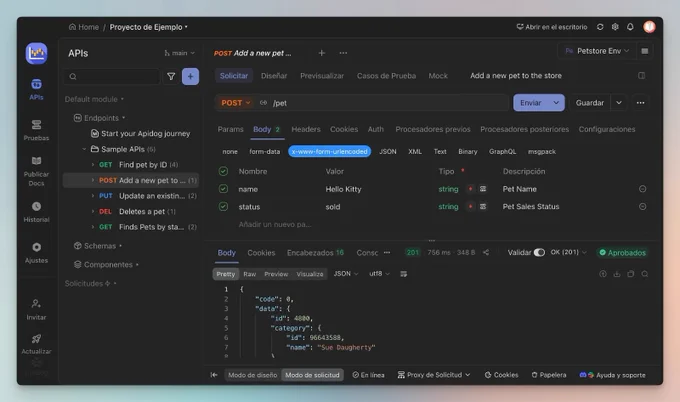Open the Headers request tab
The image size is (680, 402).
coord(306,129)
